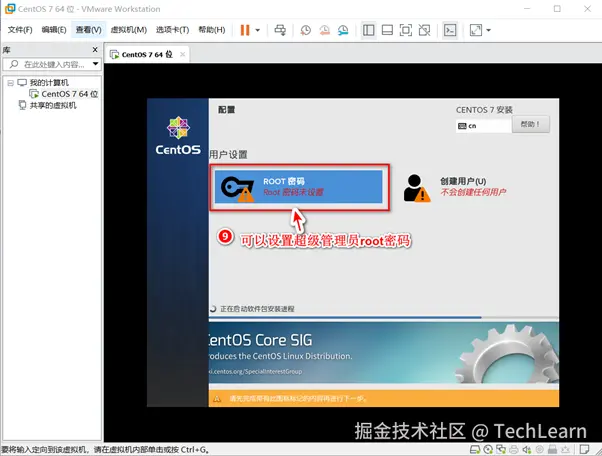Click the sound card status bar icon
Image resolution: width=602 pixels, height=456 pixels.
pos(527,449)
